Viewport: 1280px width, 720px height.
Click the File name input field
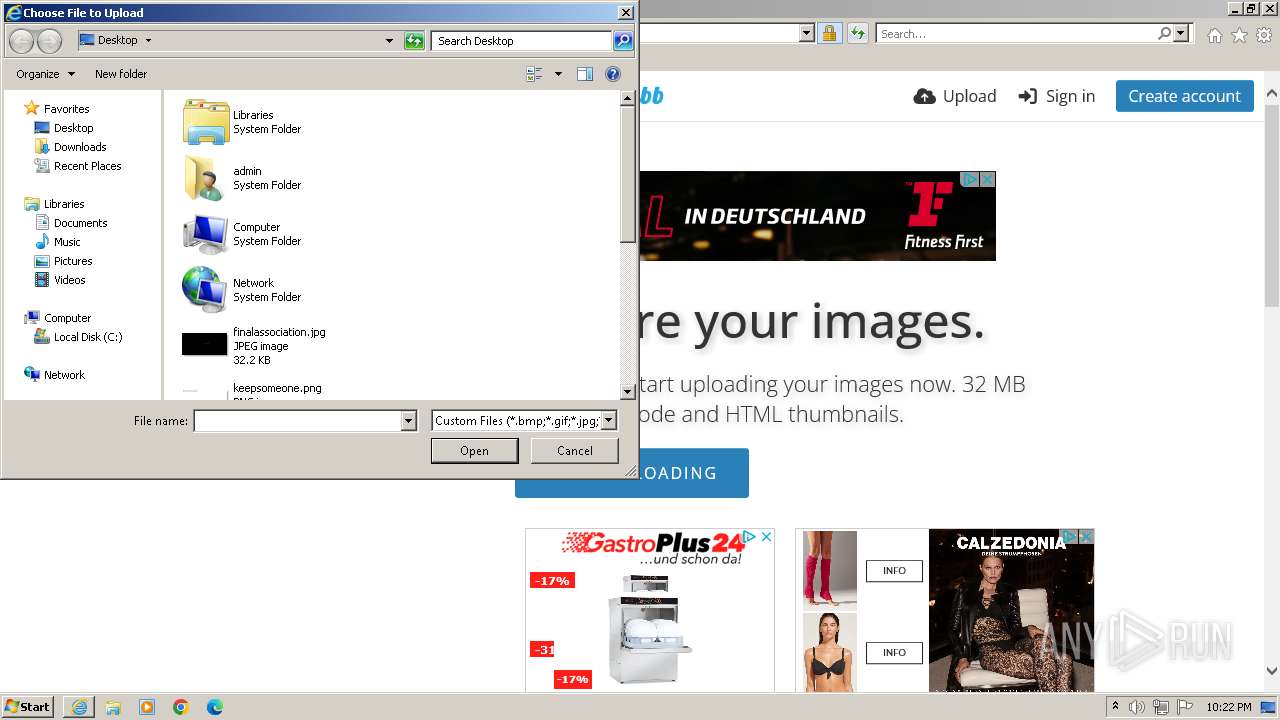point(298,421)
